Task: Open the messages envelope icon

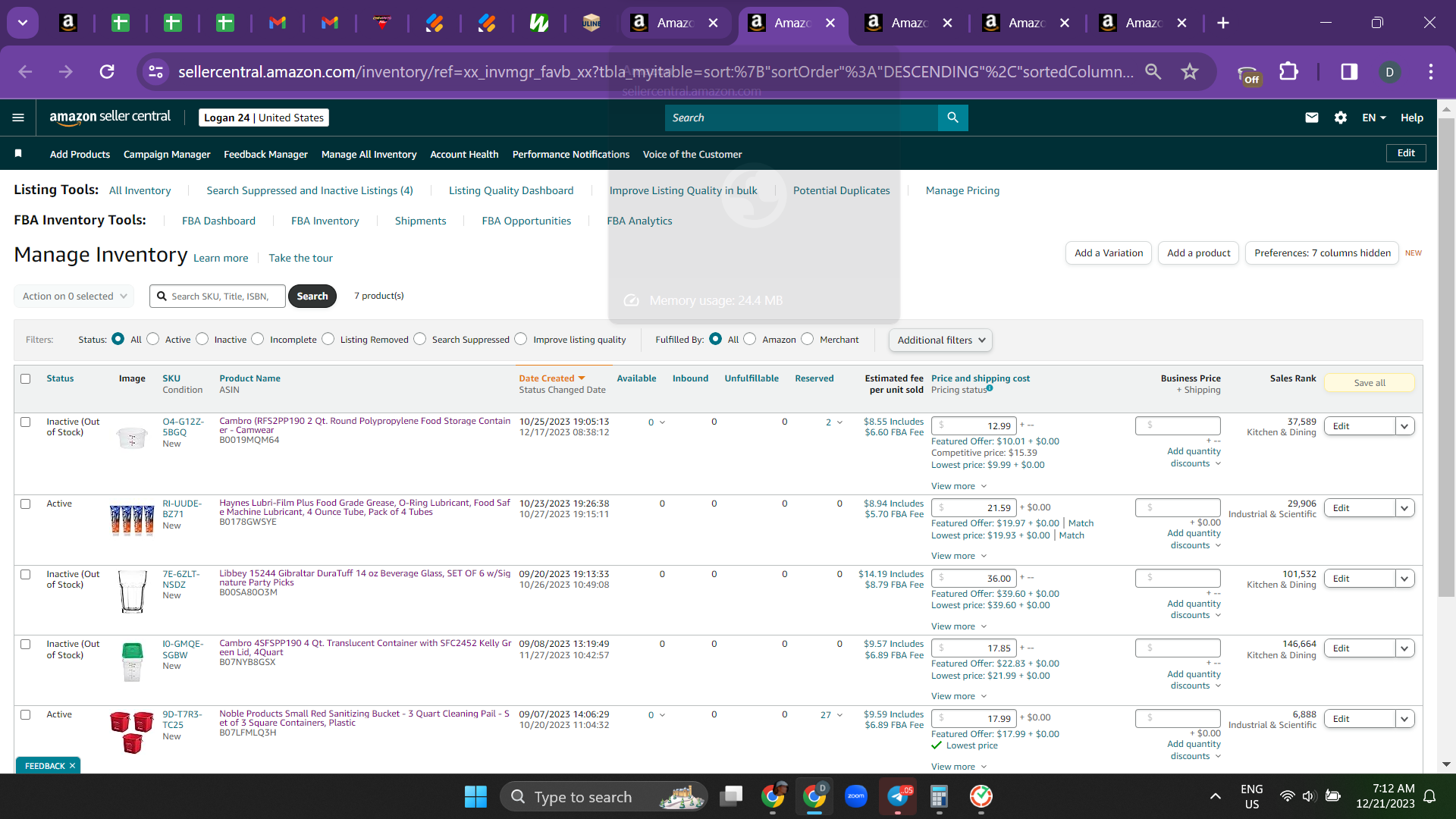Action: point(1311,118)
